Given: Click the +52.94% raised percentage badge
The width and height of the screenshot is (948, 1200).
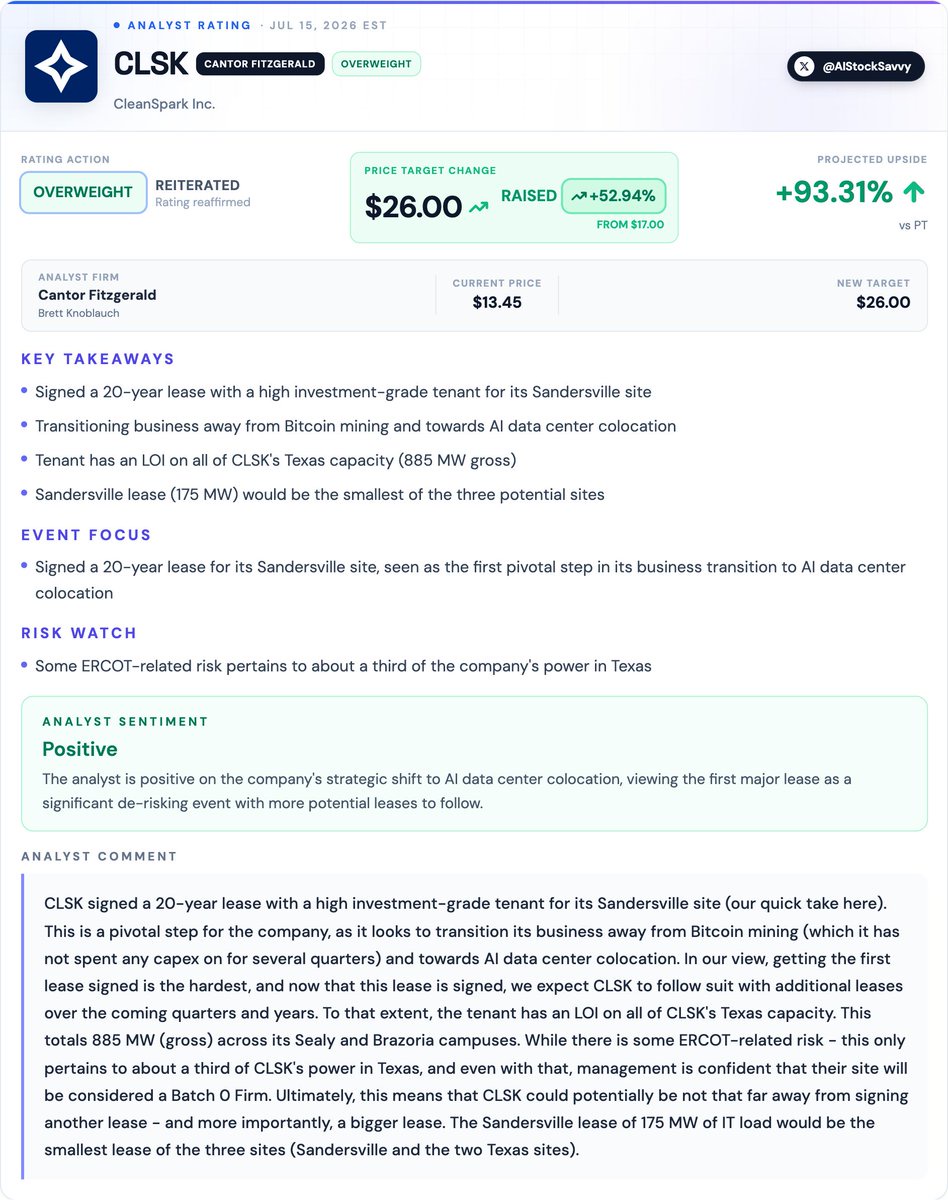Looking at the screenshot, I should [614, 196].
